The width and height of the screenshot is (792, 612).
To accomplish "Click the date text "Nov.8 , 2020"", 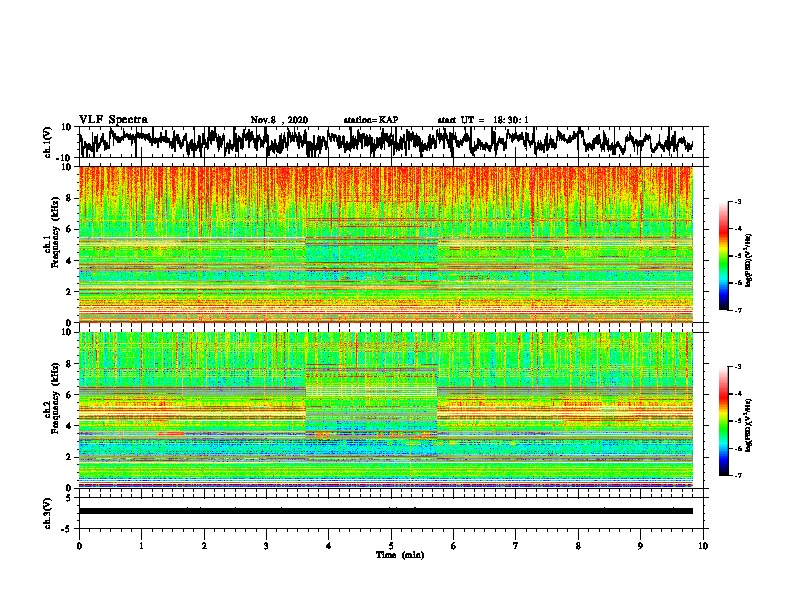I will 279,120.
